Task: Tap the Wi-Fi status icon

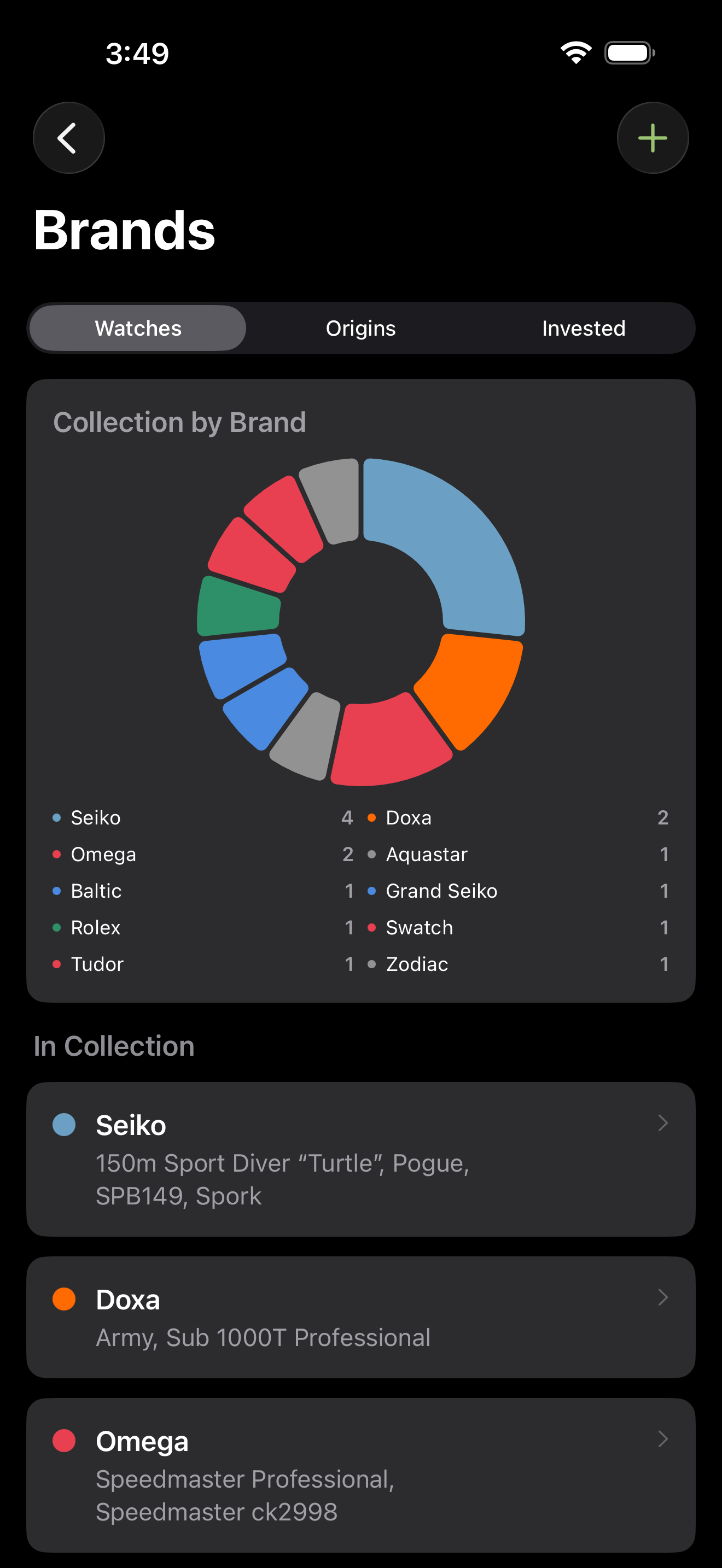Action: pyautogui.click(x=575, y=53)
